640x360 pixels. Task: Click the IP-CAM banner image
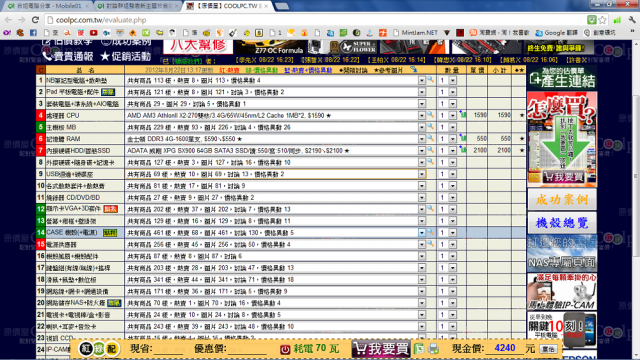(x=562, y=291)
